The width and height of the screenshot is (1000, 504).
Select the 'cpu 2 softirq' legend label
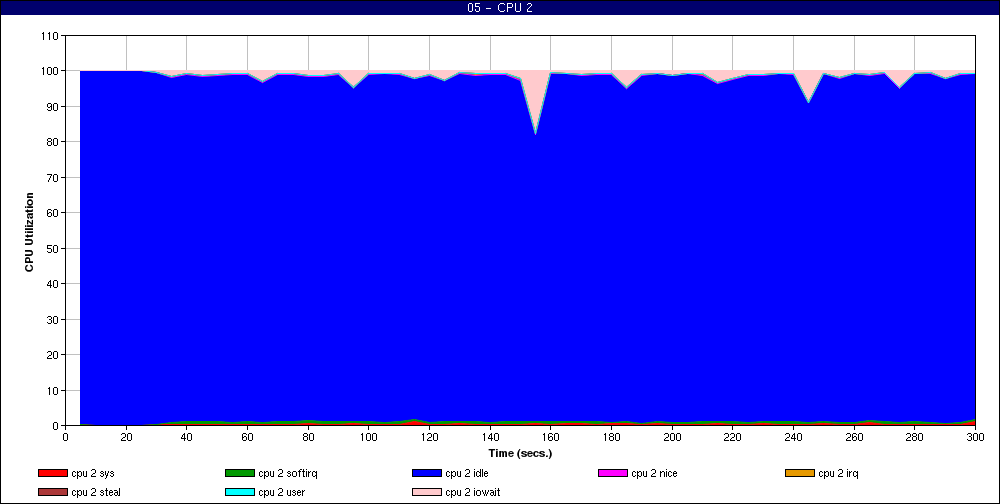tap(288, 473)
